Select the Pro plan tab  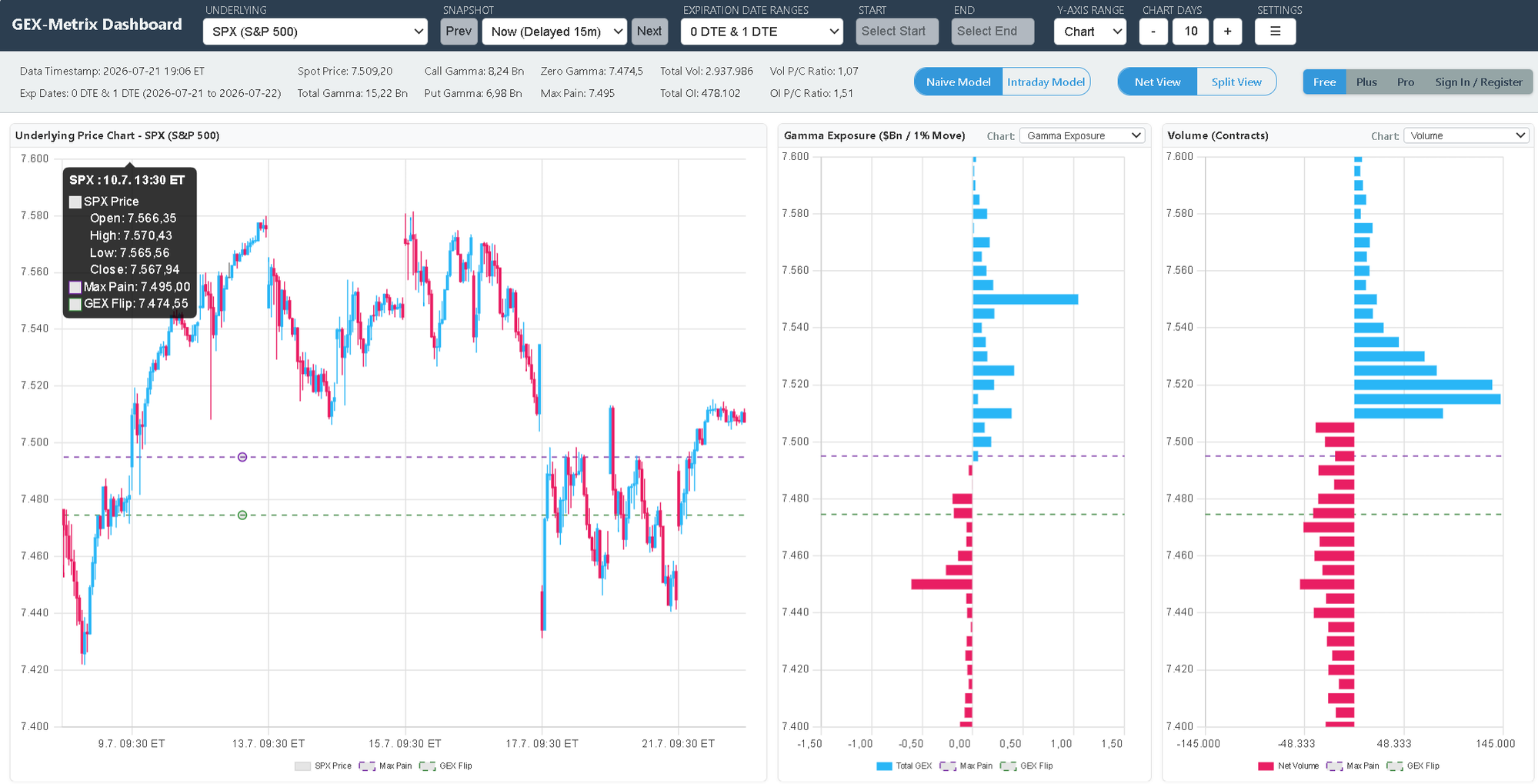click(x=1406, y=82)
